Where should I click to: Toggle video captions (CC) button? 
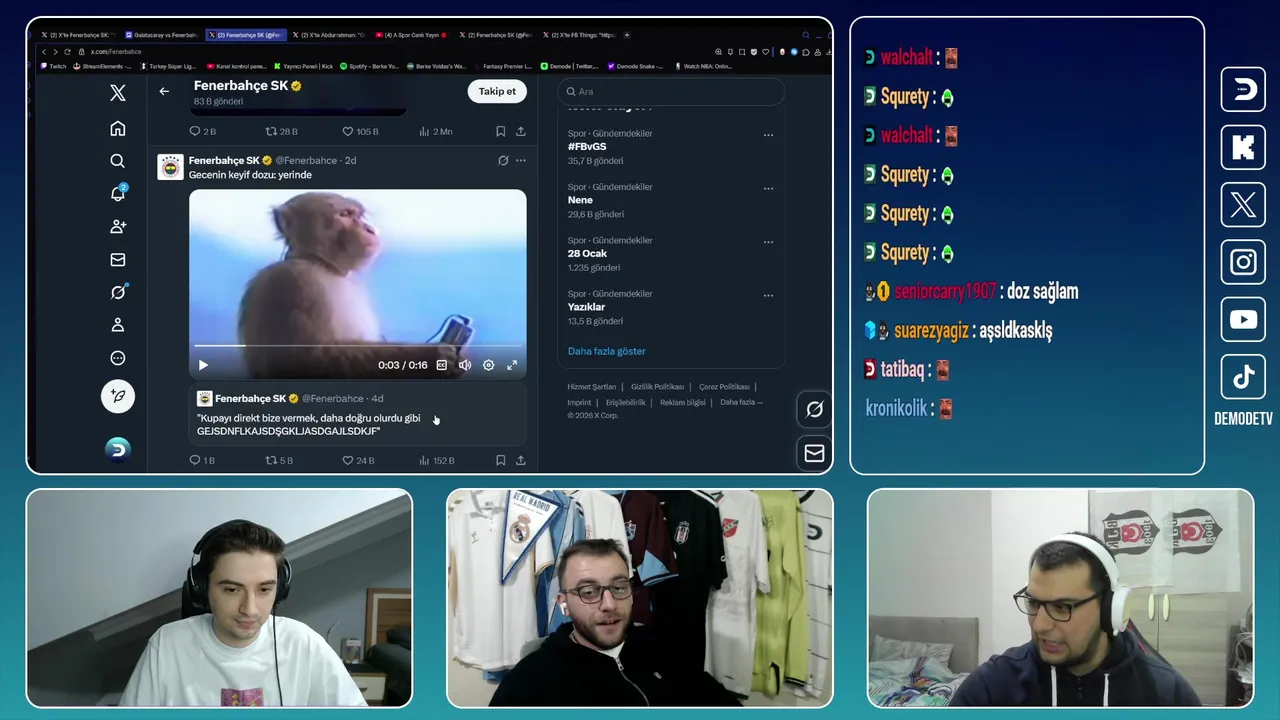[x=441, y=365]
